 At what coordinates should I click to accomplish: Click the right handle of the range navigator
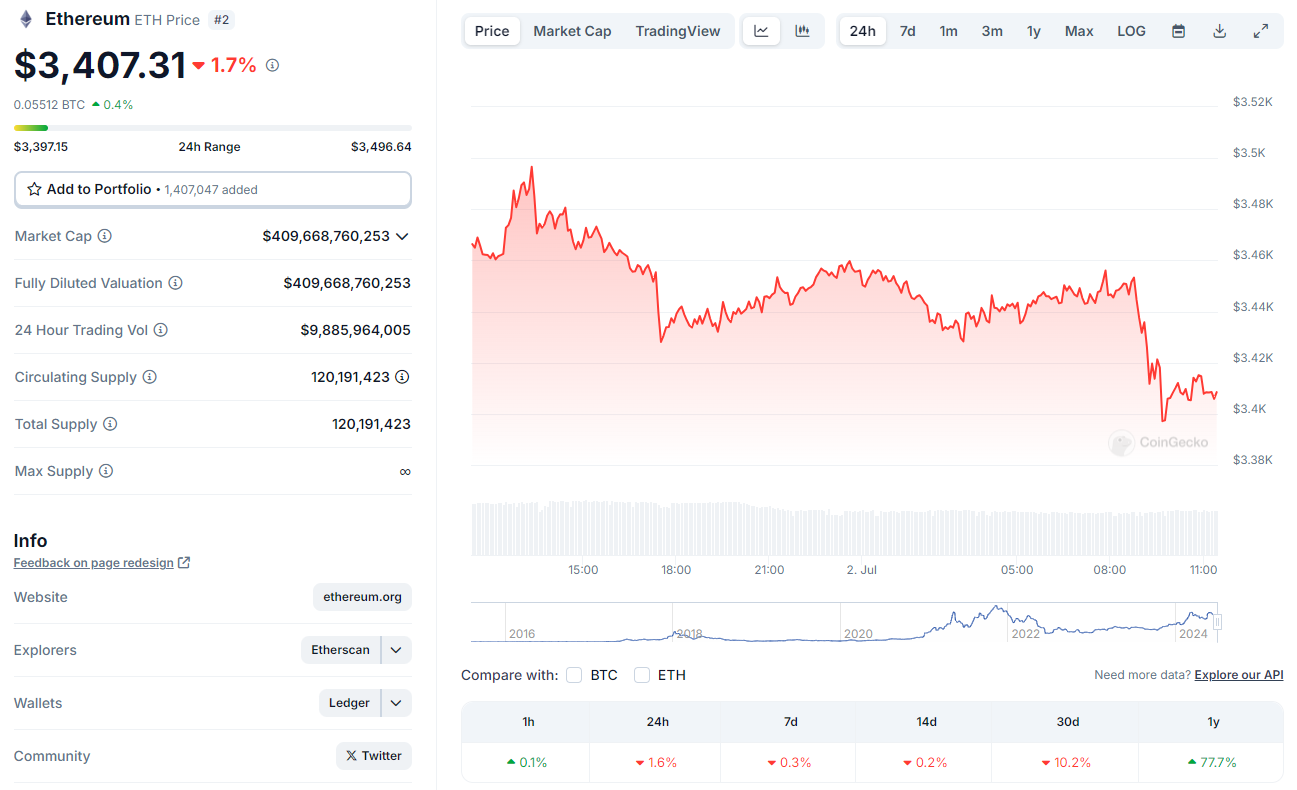click(x=1217, y=622)
